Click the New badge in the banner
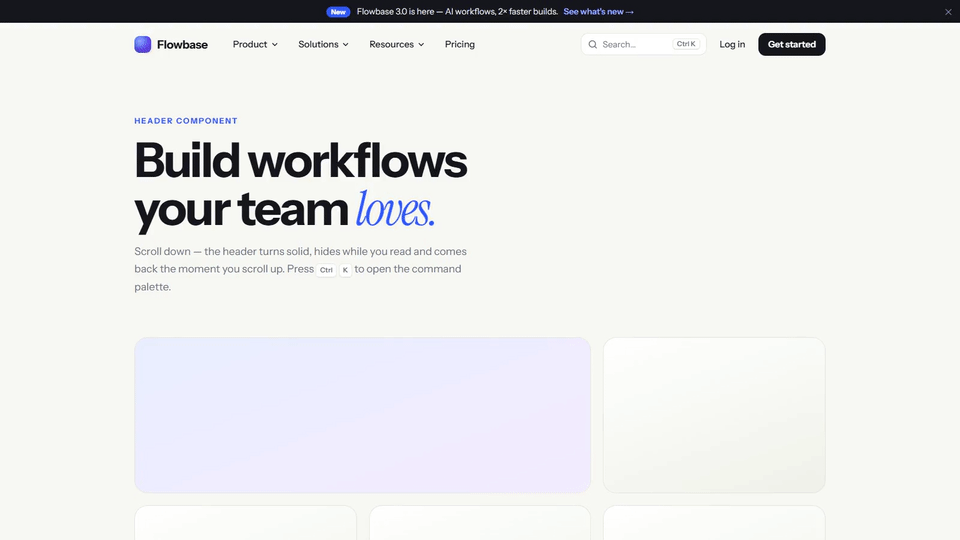 click(338, 12)
